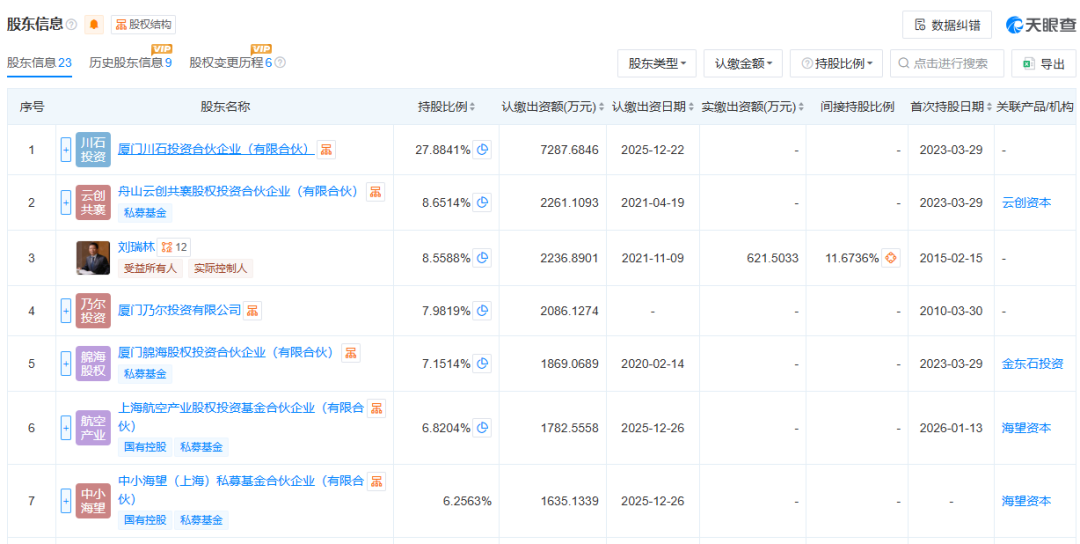Click pie chart icon next to 27.8841%
This screenshot has height=544, width=1080.
click(x=482, y=149)
